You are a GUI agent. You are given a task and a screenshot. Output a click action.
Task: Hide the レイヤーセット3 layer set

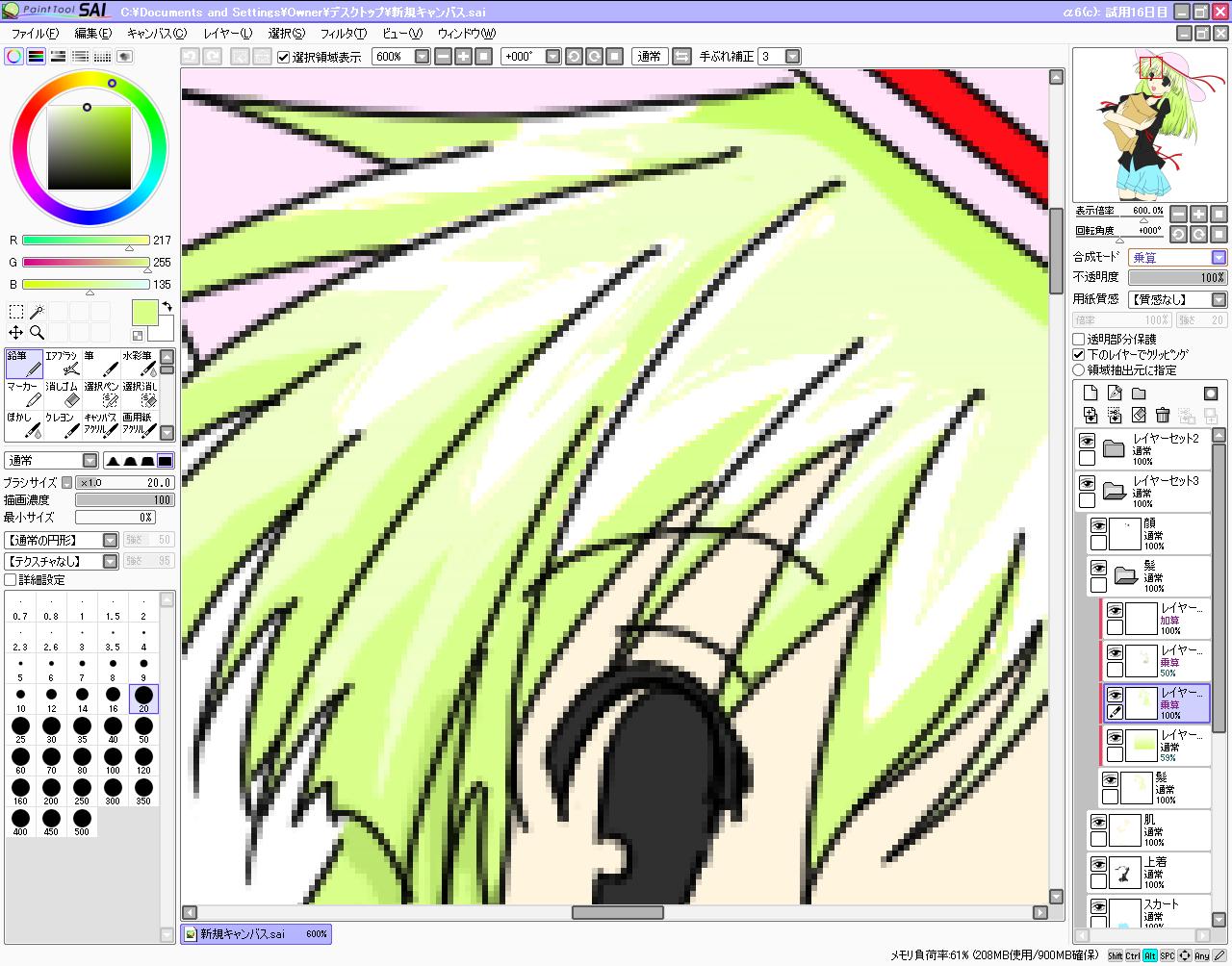pos(1087,484)
